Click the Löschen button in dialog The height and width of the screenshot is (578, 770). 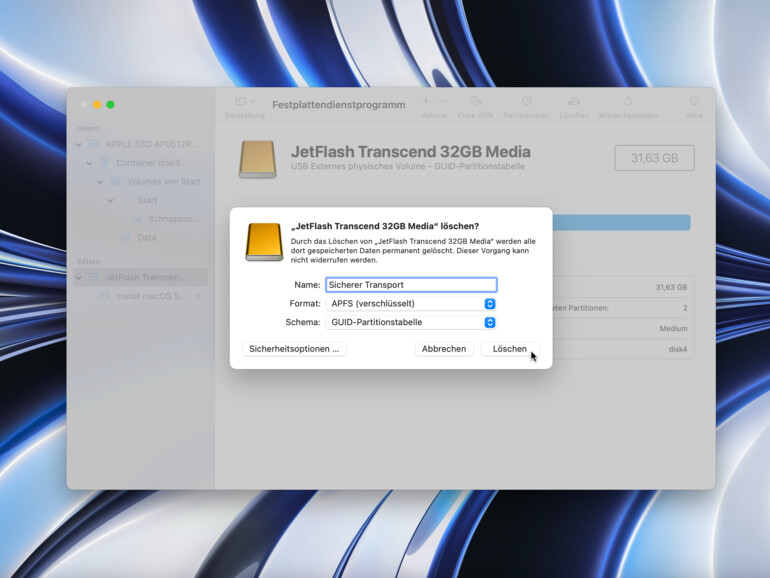[510, 349]
